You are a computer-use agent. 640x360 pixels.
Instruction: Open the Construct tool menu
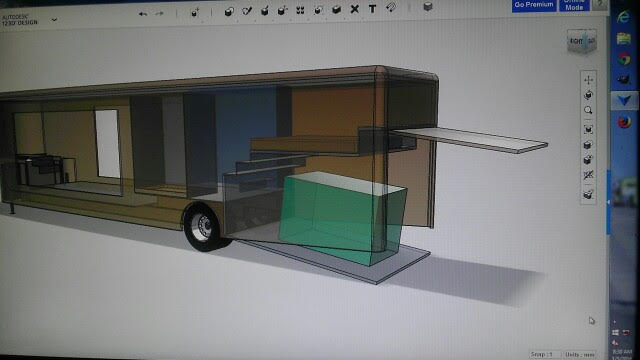pyautogui.click(x=265, y=11)
